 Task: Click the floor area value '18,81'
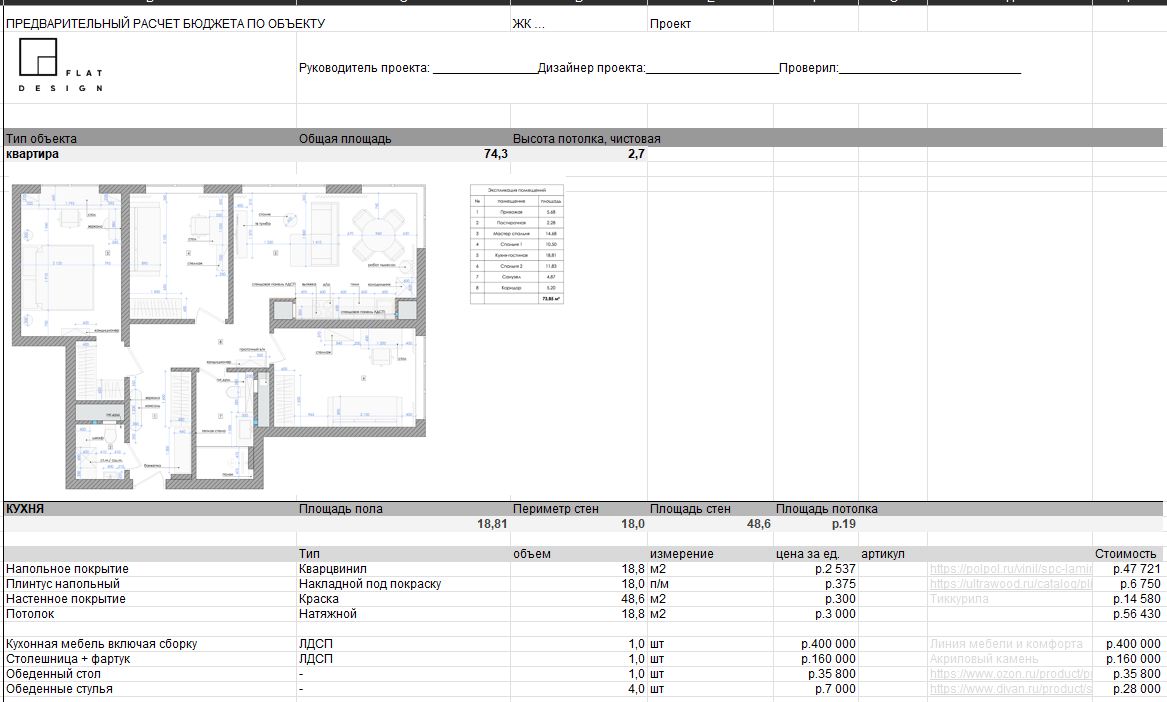coord(492,524)
